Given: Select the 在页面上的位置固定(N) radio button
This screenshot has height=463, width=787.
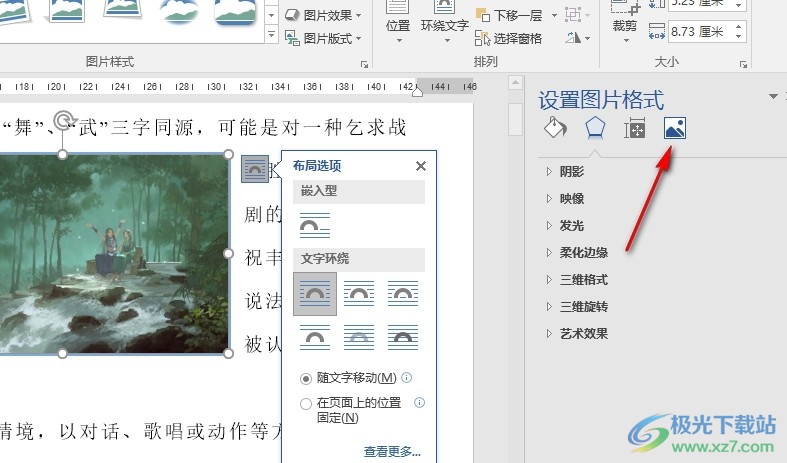Looking at the screenshot, I should [306, 404].
